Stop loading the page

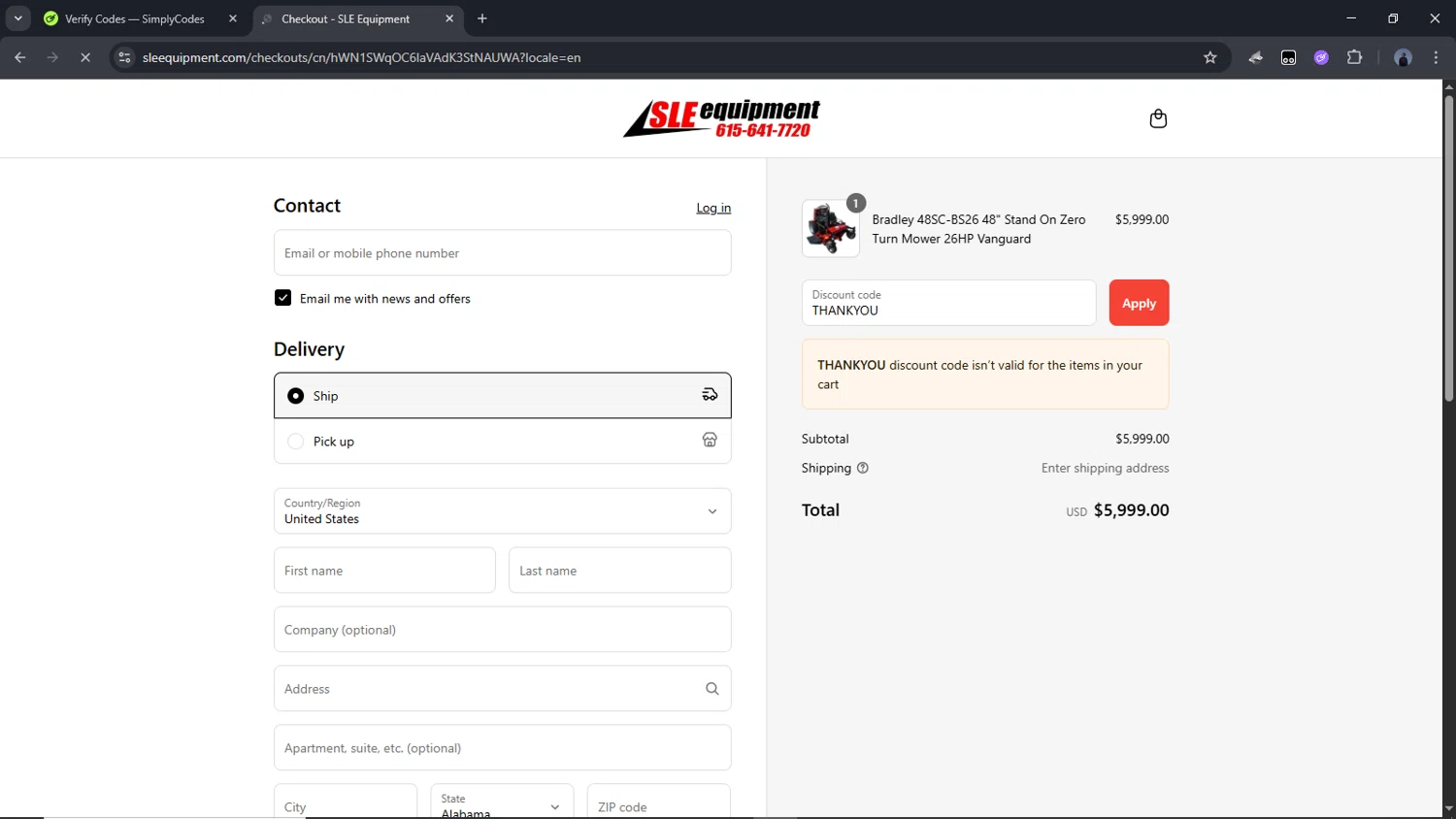click(x=85, y=57)
